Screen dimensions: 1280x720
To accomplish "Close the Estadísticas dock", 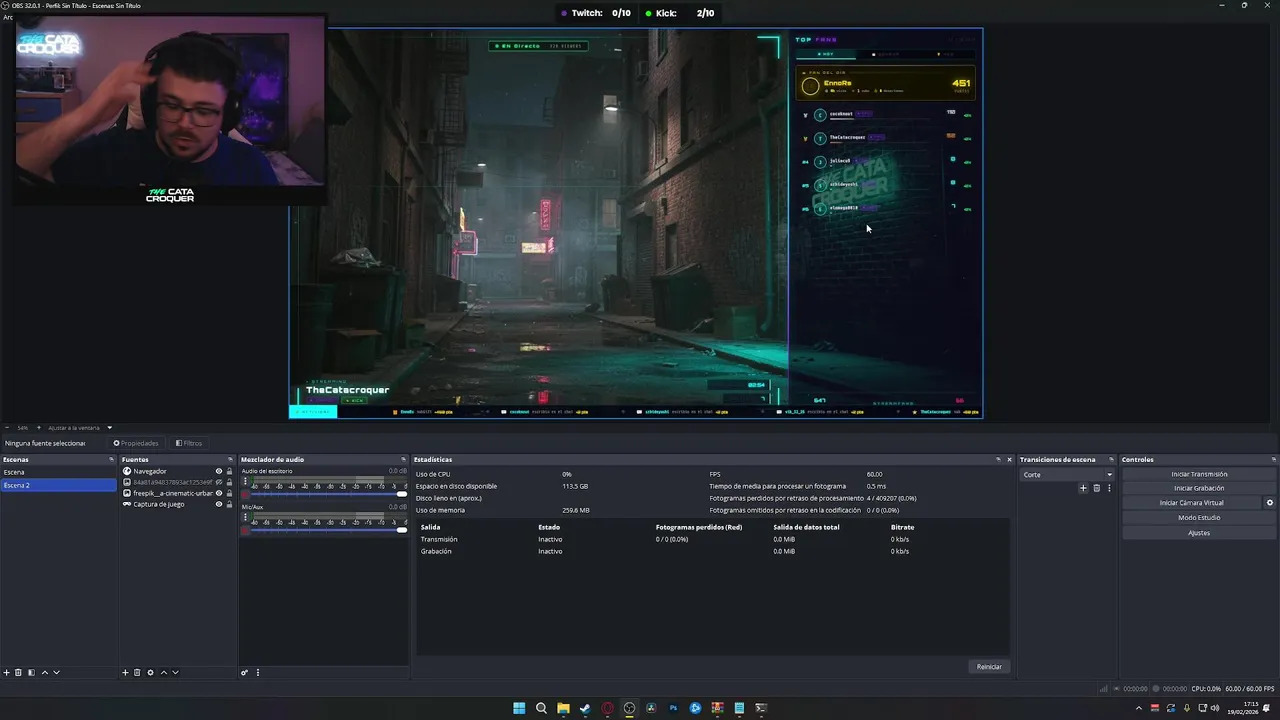I will coord(1009,460).
